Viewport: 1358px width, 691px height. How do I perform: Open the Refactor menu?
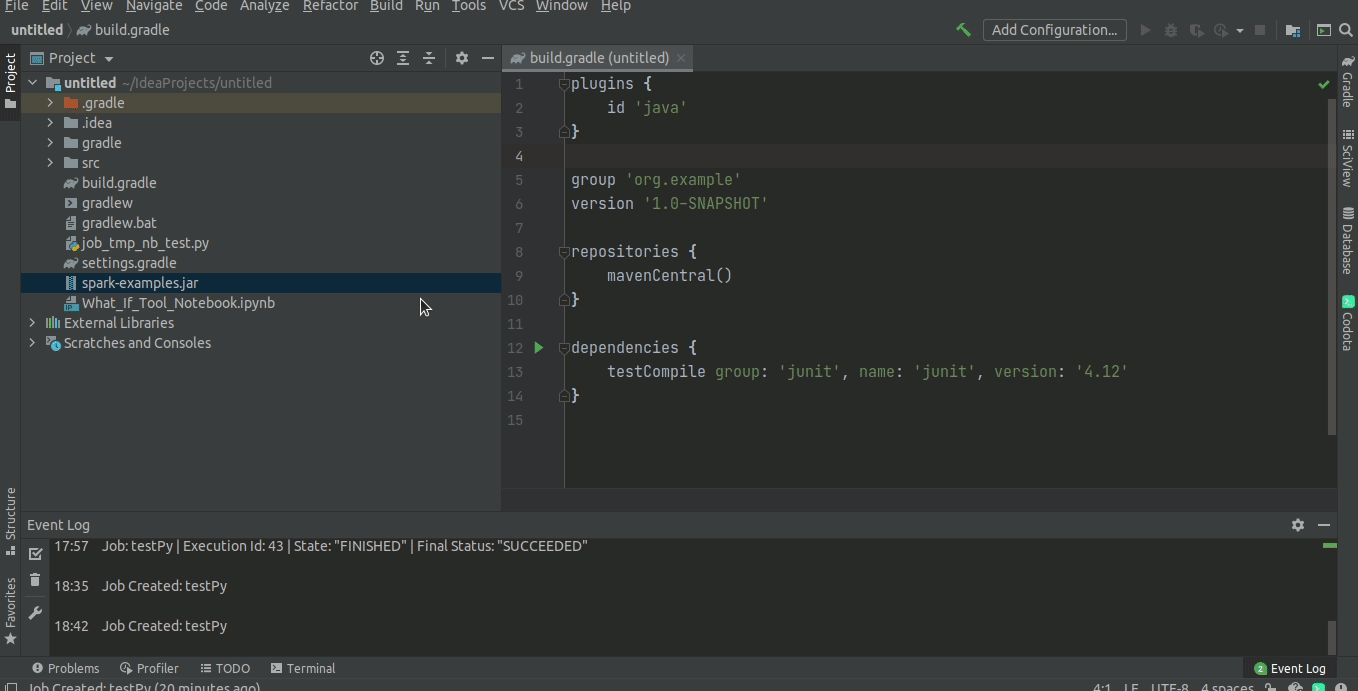click(330, 6)
